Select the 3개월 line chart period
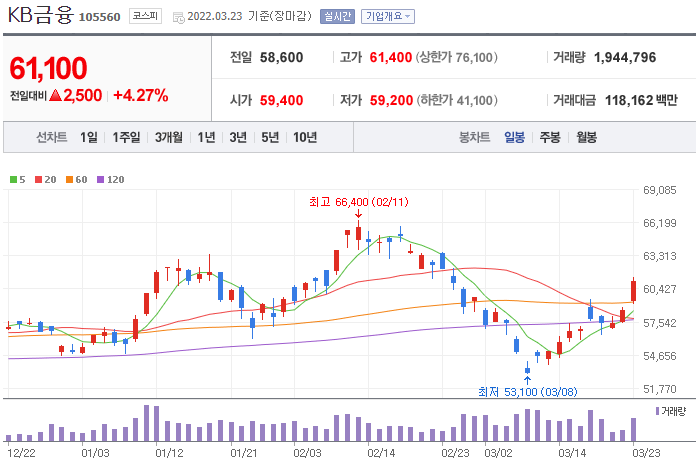 point(169,137)
